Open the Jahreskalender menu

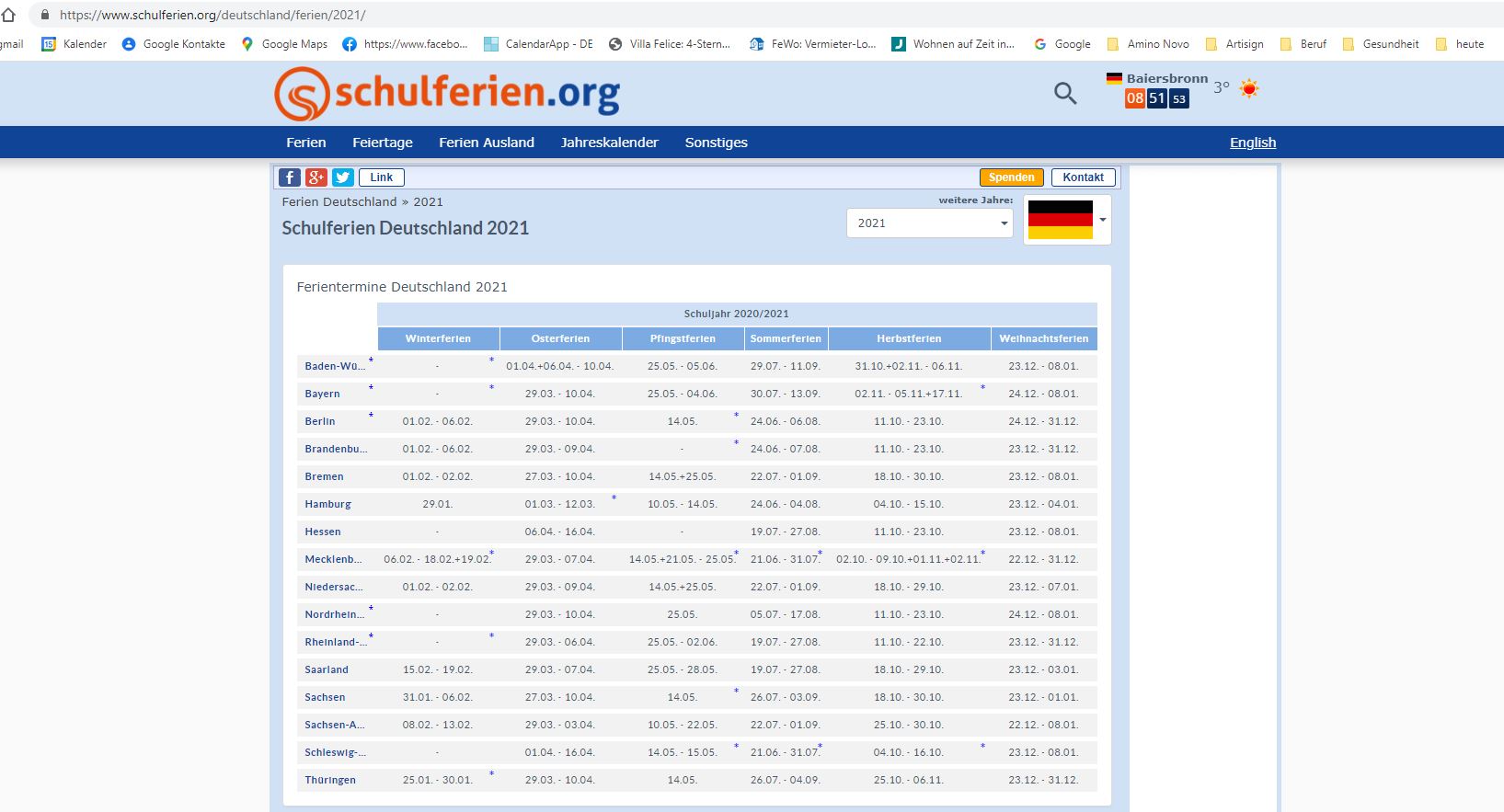(609, 143)
